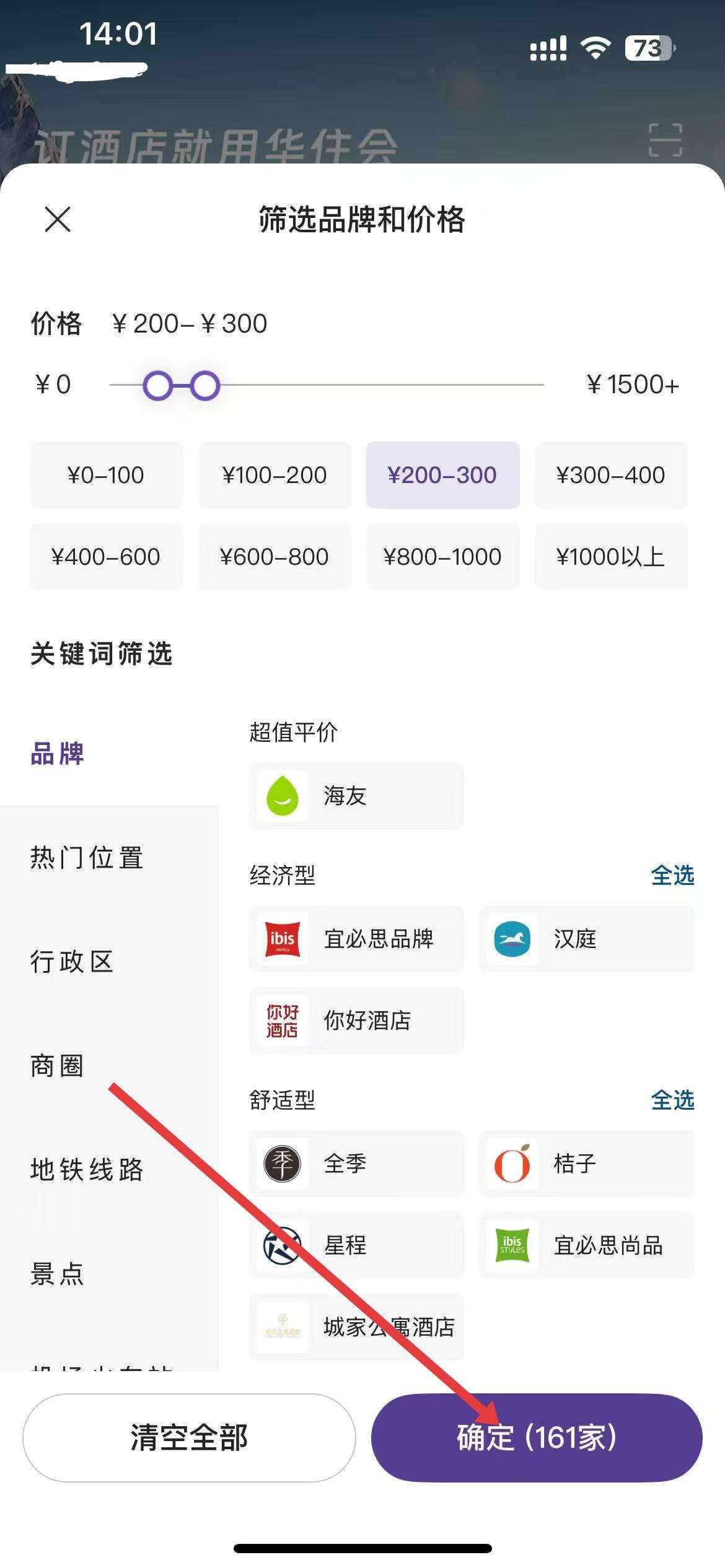Switch to the 热门位置 filter tab
The image size is (725, 1568).
(87, 858)
